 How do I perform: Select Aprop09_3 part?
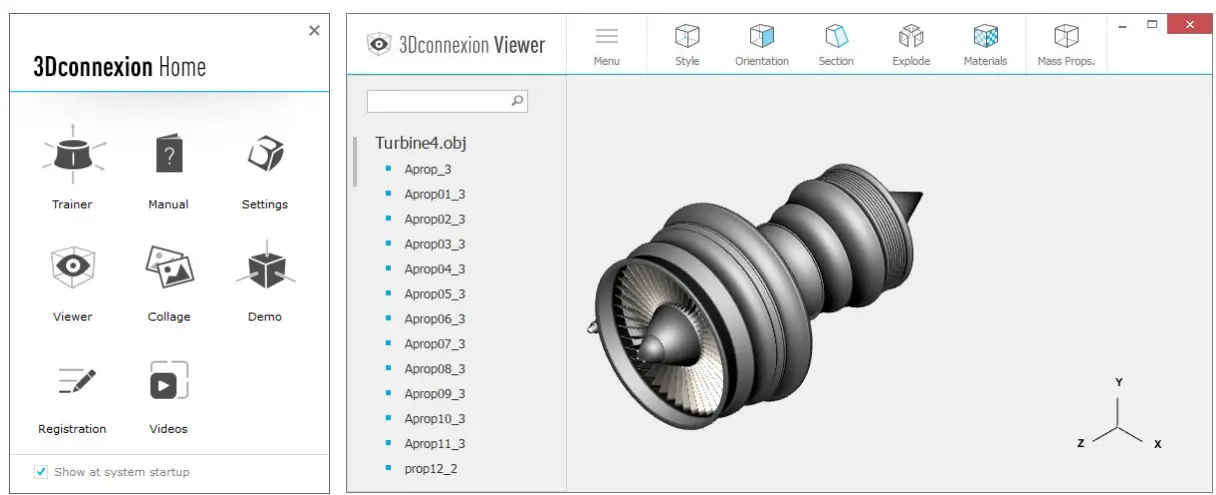tap(435, 394)
